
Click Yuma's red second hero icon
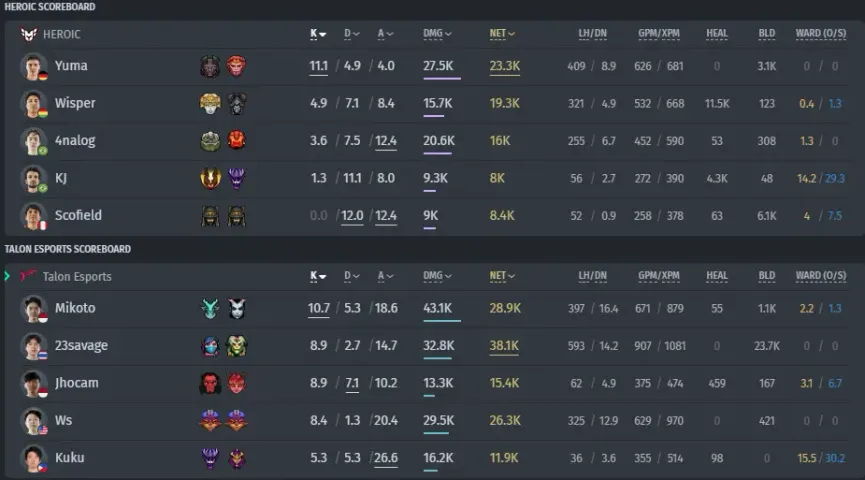pyautogui.click(x=236, y=66)
